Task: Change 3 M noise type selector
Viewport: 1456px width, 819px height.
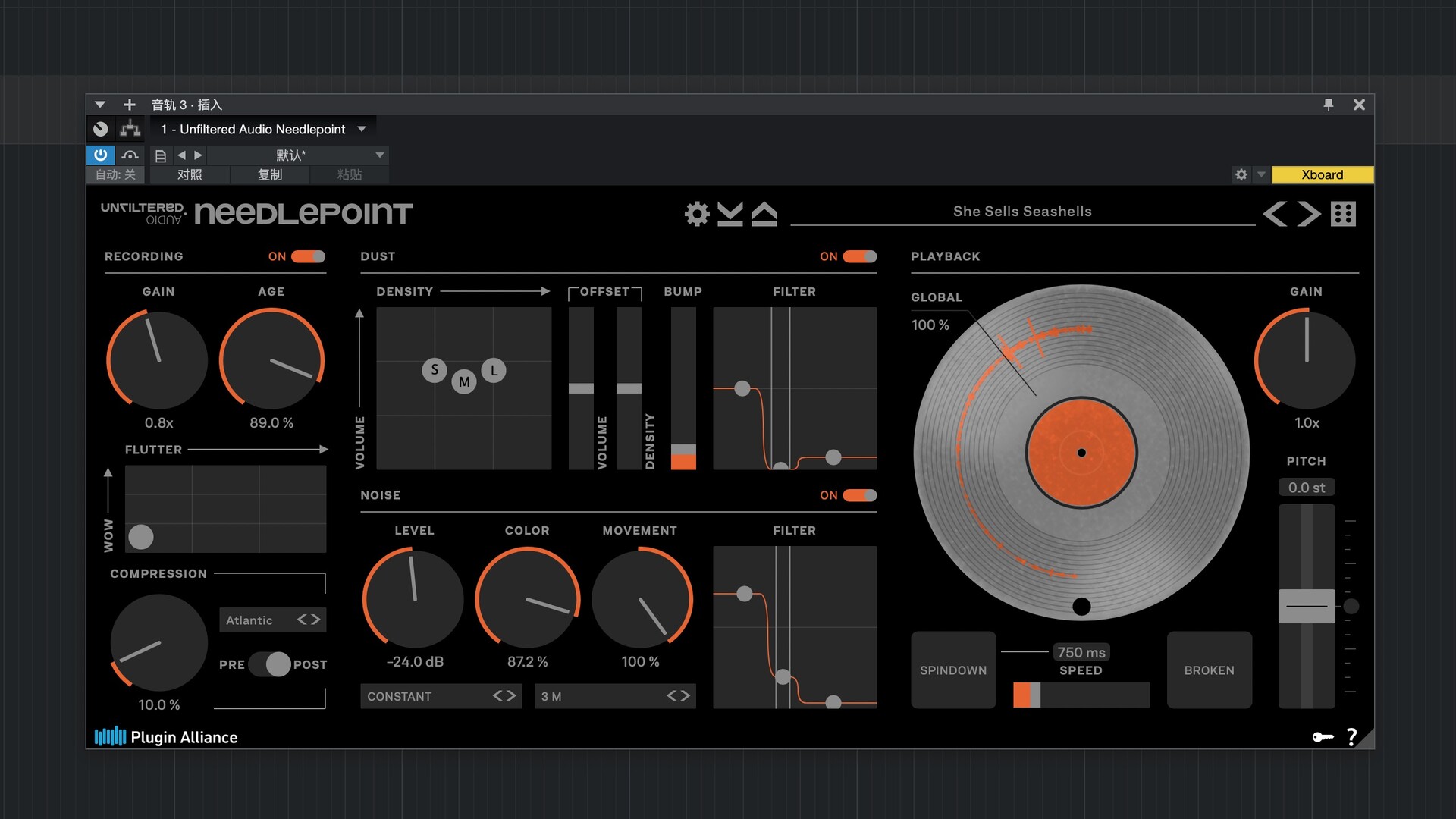Action: (x=615, y=696)
